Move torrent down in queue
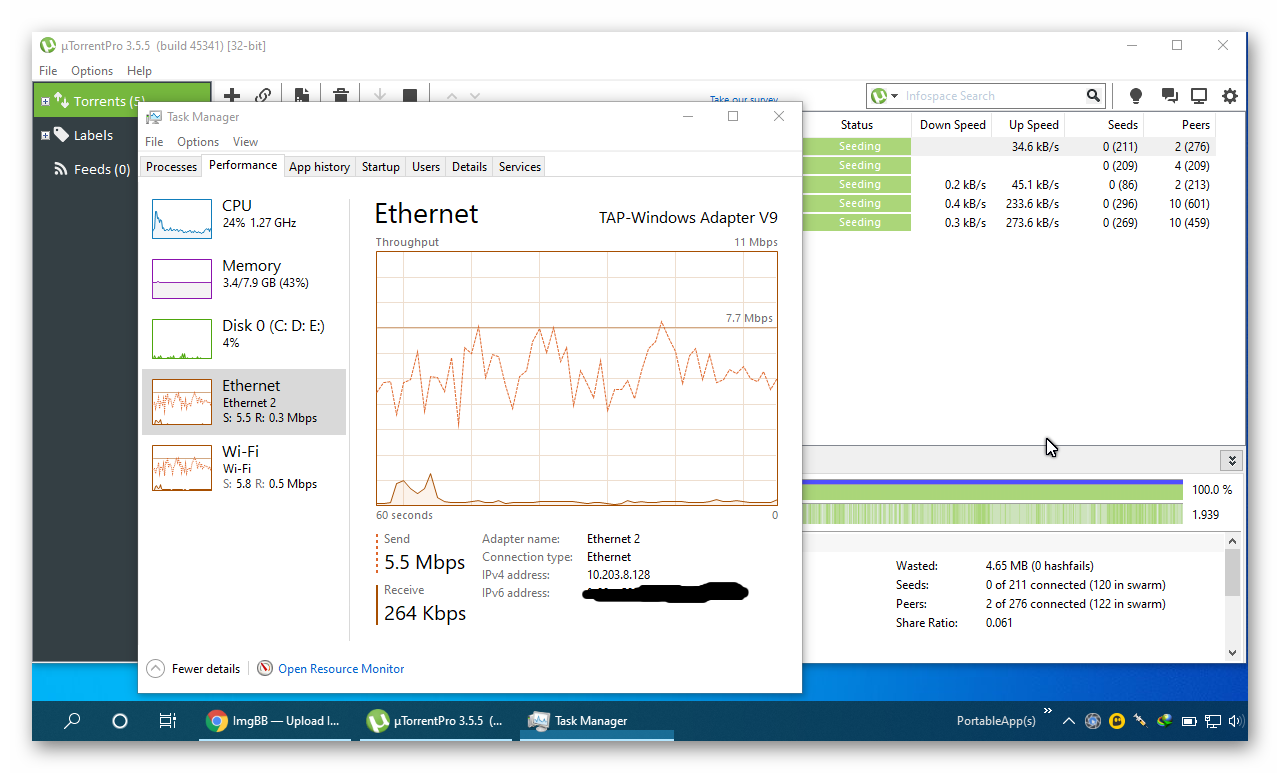The image size is (1280, 773). (475, 96)
